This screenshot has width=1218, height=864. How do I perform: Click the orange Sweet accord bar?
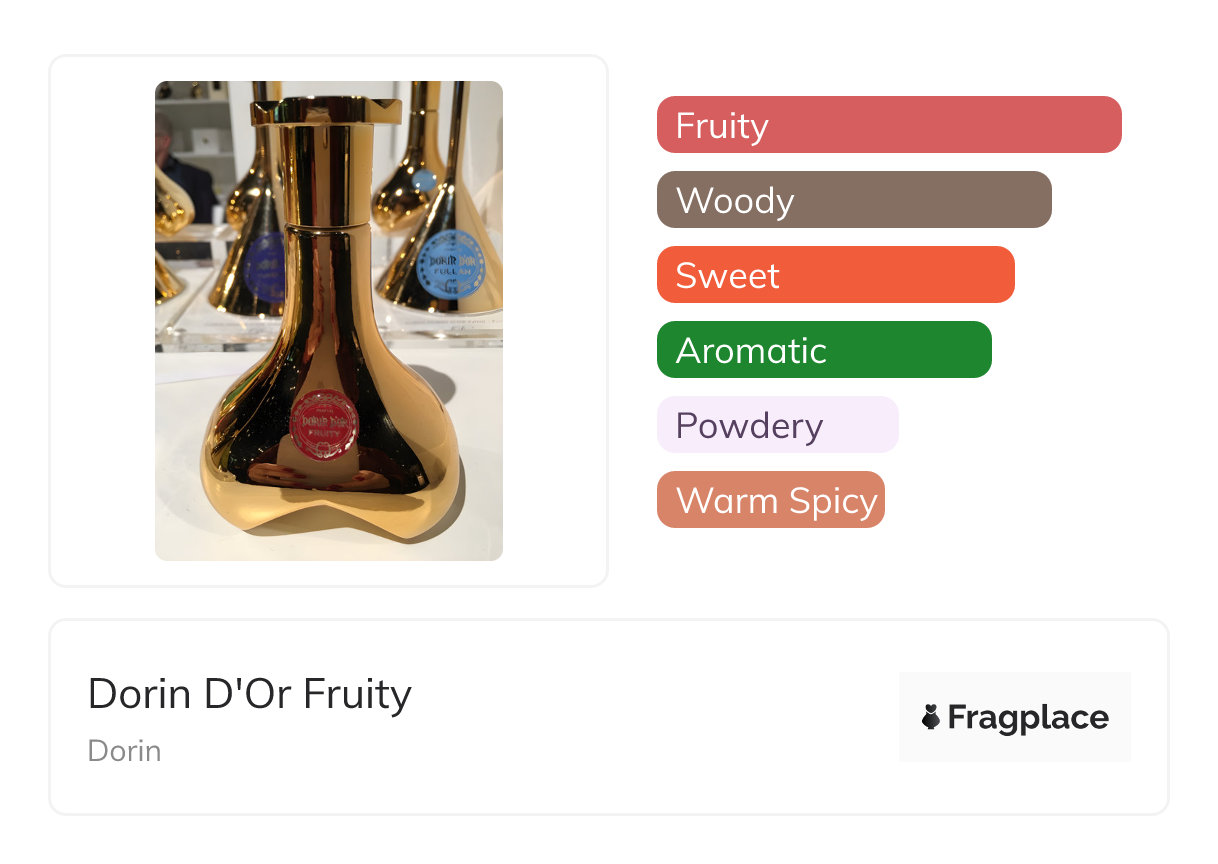point(835,275)
